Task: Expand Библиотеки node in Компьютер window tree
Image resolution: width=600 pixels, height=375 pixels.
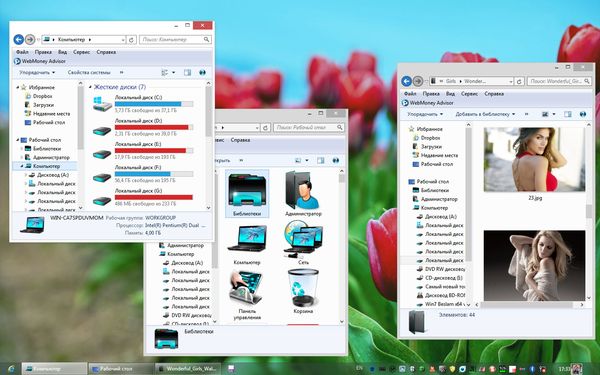Action: pos(21,148)
